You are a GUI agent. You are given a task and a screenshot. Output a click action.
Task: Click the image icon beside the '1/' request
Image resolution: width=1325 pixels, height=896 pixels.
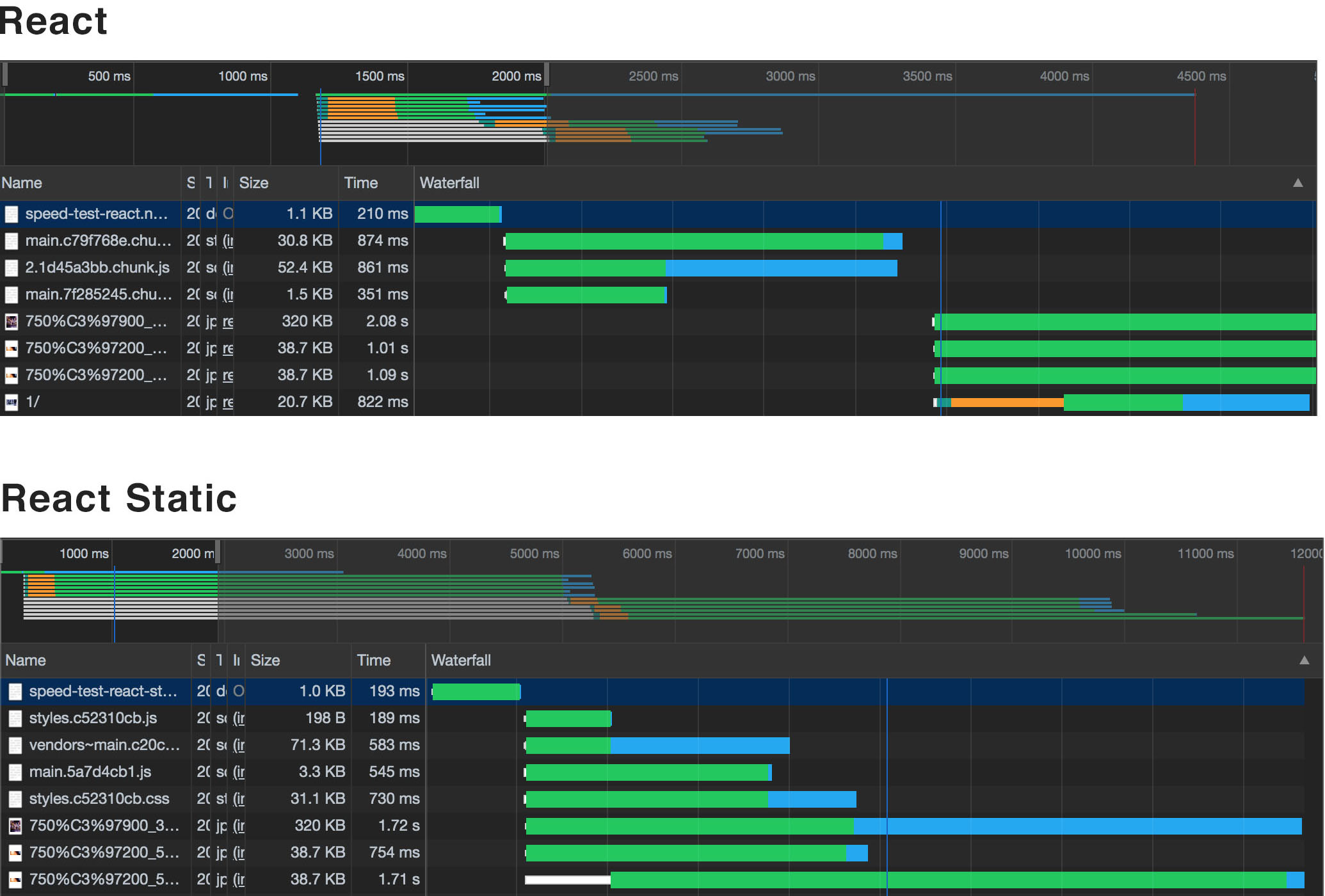(x=12, y=403)
